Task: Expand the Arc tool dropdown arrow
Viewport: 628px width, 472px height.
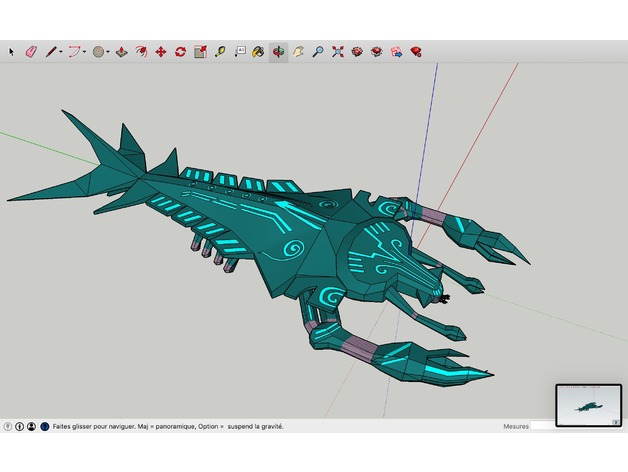Action: [85, 52]
